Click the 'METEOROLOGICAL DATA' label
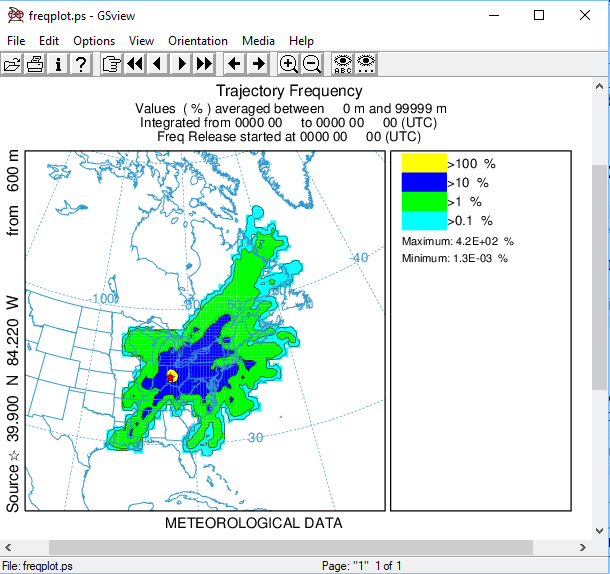 (x=254, y=523)
